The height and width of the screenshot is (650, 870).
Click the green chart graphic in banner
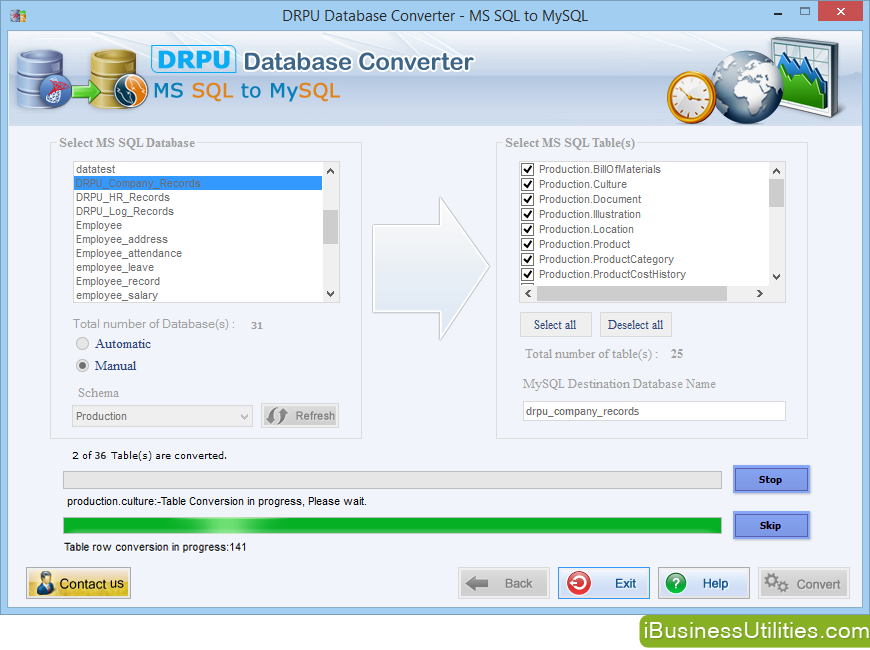pos(808,77)
